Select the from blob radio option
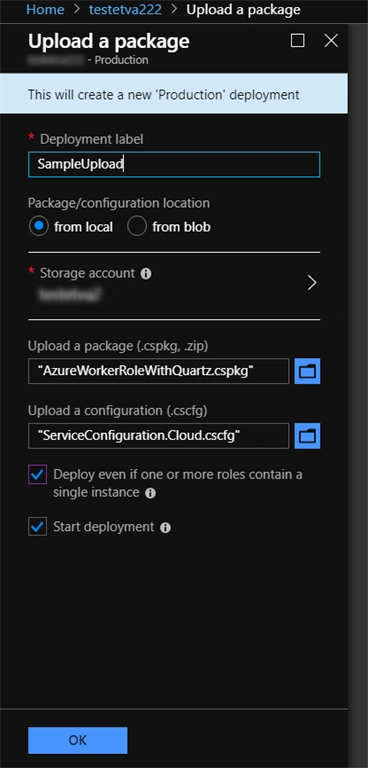 [137, 227]
